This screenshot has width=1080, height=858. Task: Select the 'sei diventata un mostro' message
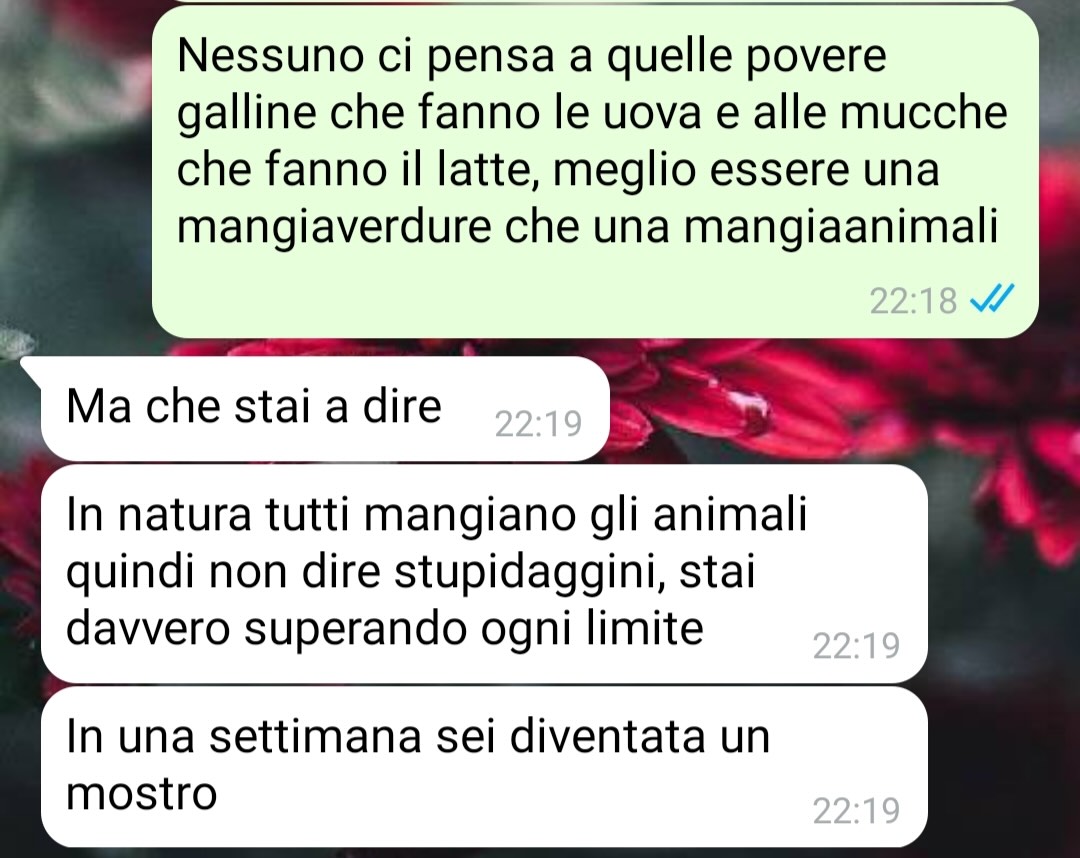click(x=484, y=767)
